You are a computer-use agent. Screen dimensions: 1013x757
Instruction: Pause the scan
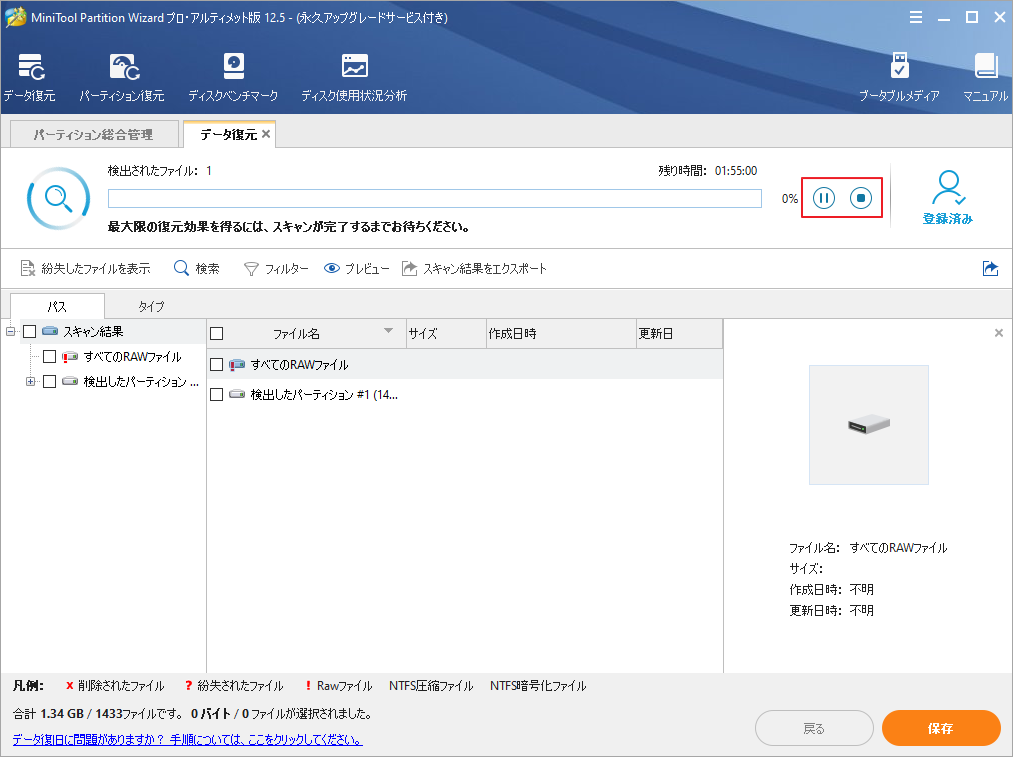pos(824,198)
